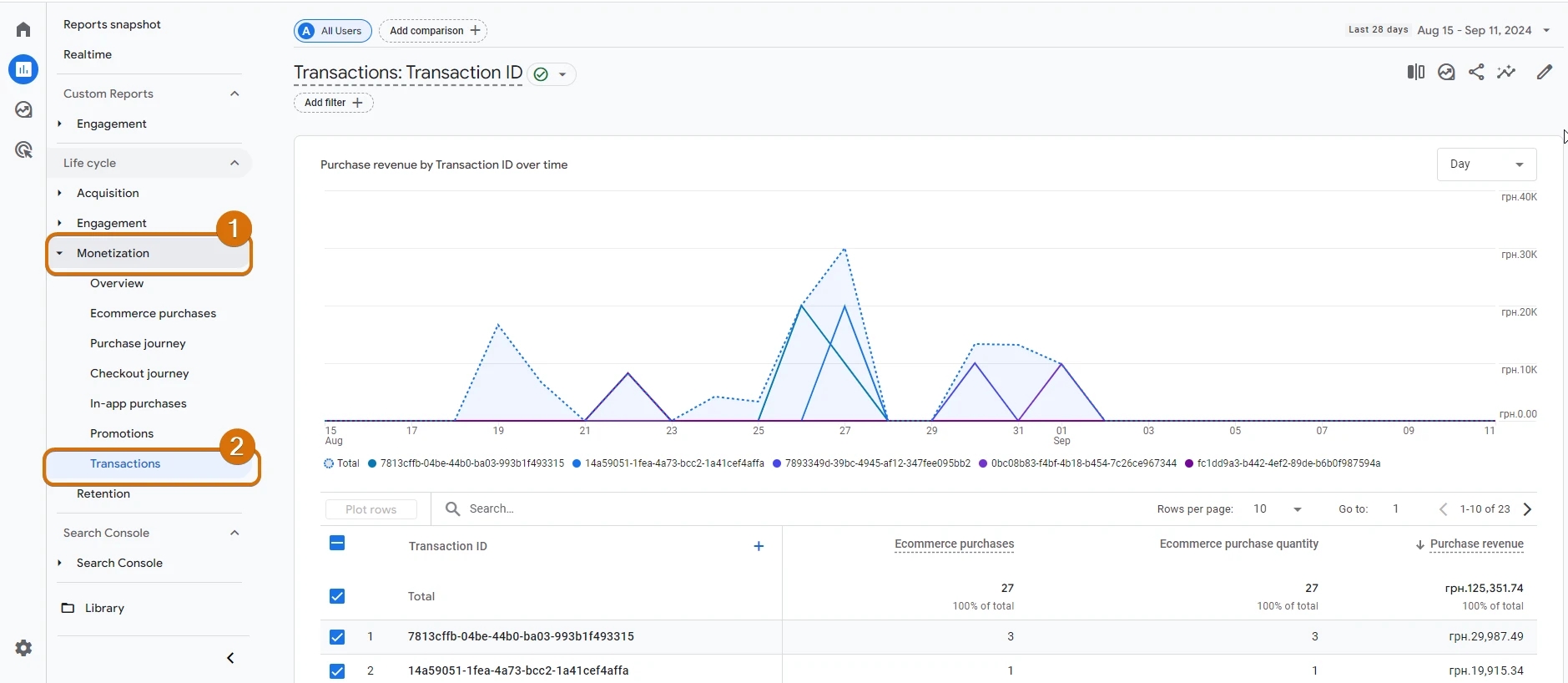Collapse the Custom Reports section
Screen dimensions: 1568x683
point(234,94)
